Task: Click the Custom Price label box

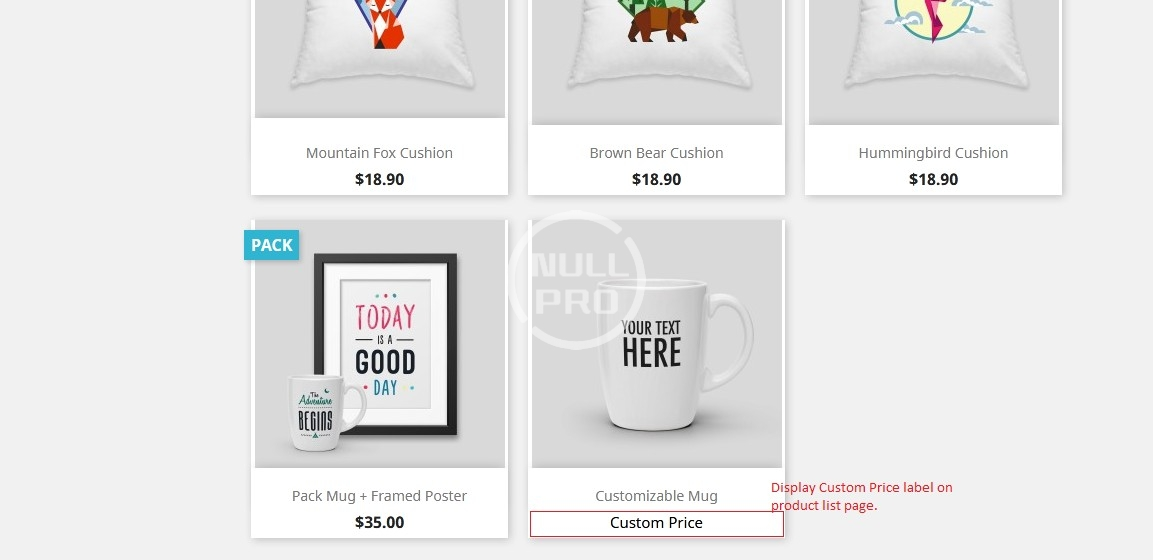Action: pos(657,523)
